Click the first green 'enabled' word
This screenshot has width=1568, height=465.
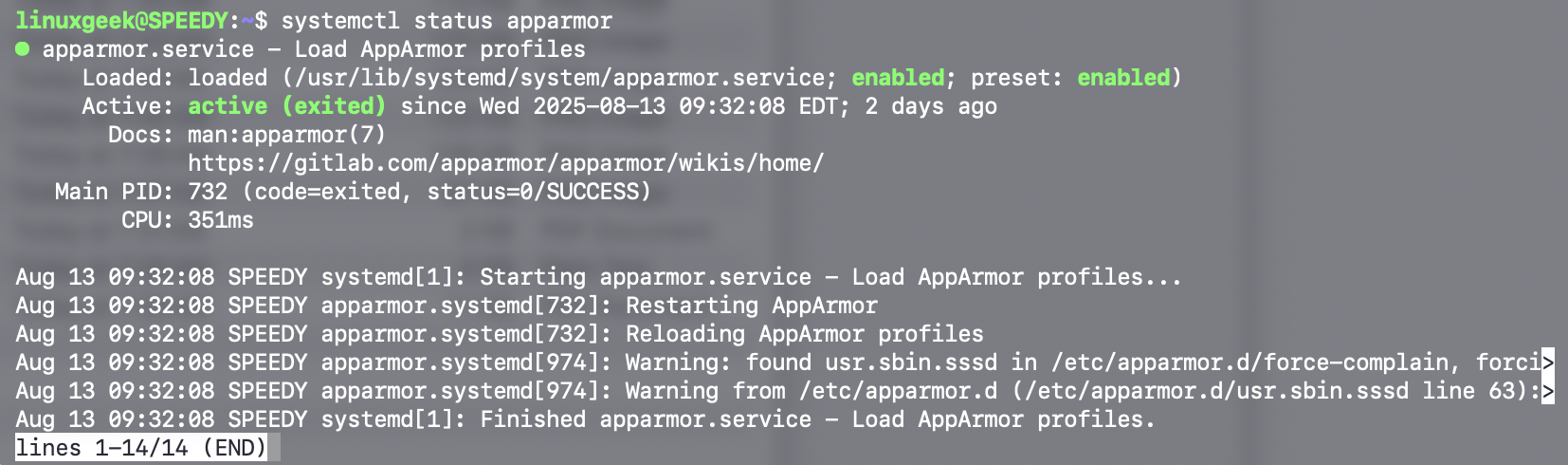(898, 77)
